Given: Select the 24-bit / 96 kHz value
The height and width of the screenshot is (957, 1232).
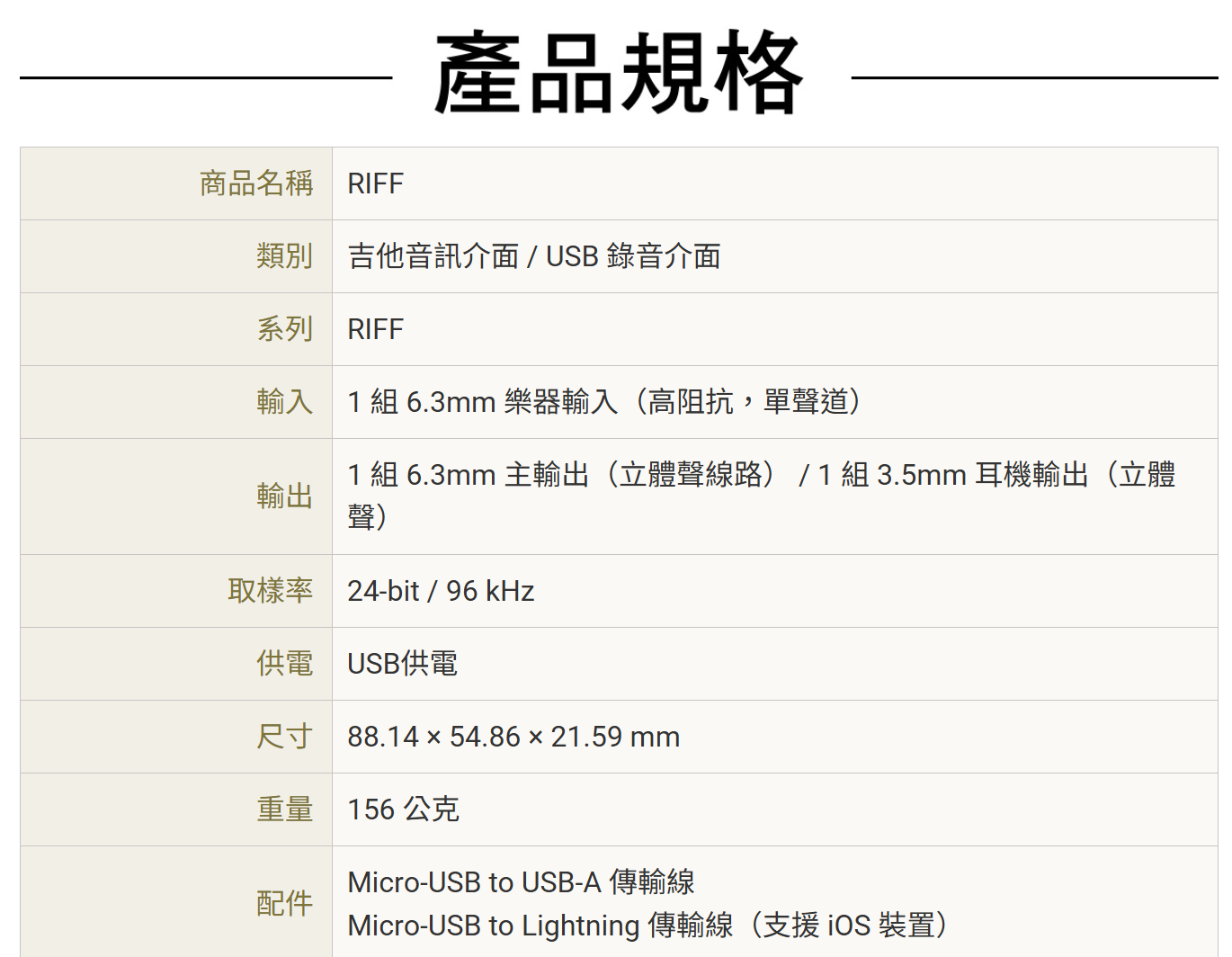Looking at the screenshot, I should [x=441, y=591].
